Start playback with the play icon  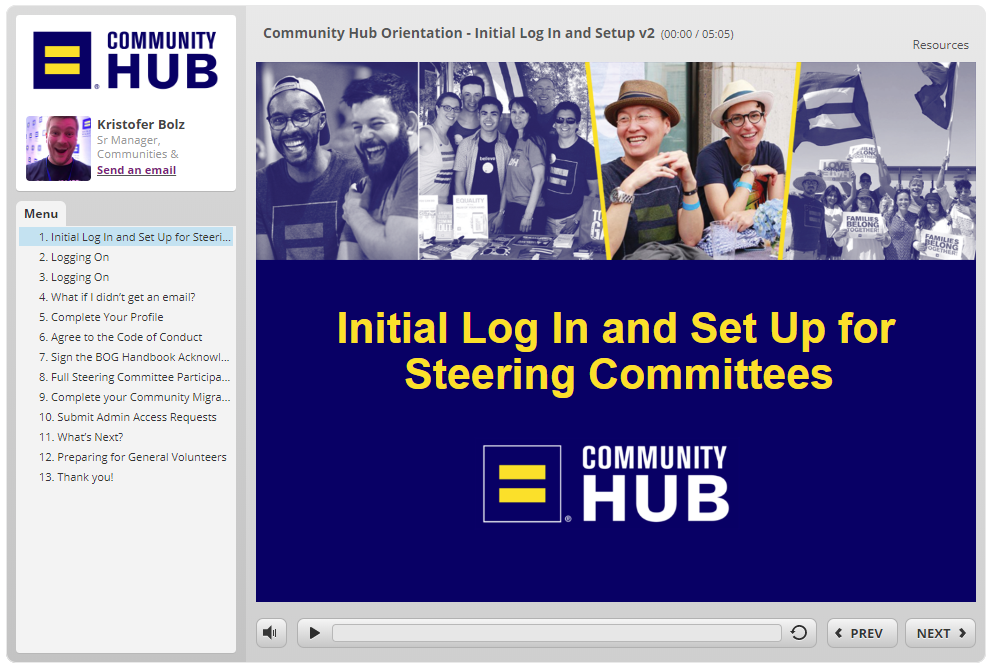pos(314,633)
